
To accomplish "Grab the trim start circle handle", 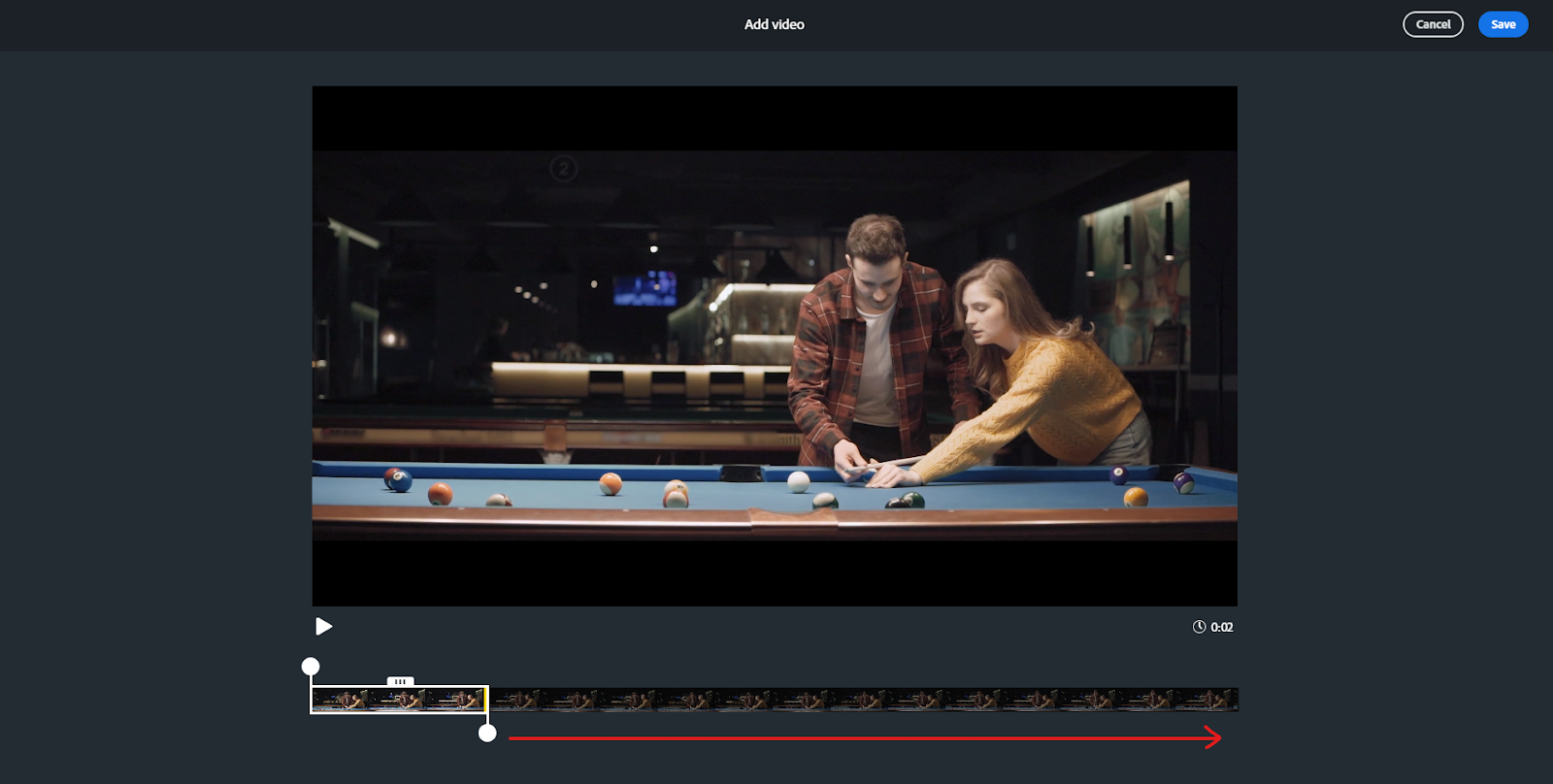I will pyautogui.click(x=311, y=667).
